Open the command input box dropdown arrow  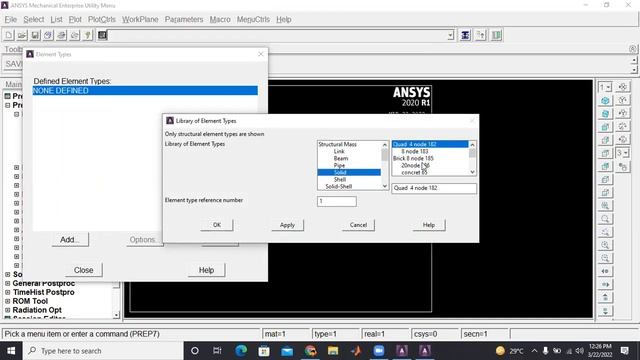450,36
